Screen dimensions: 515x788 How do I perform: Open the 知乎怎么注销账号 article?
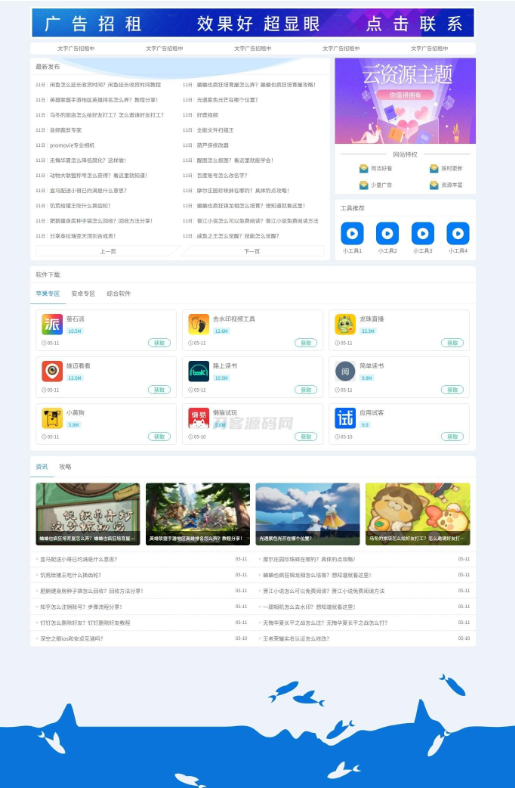81,607
